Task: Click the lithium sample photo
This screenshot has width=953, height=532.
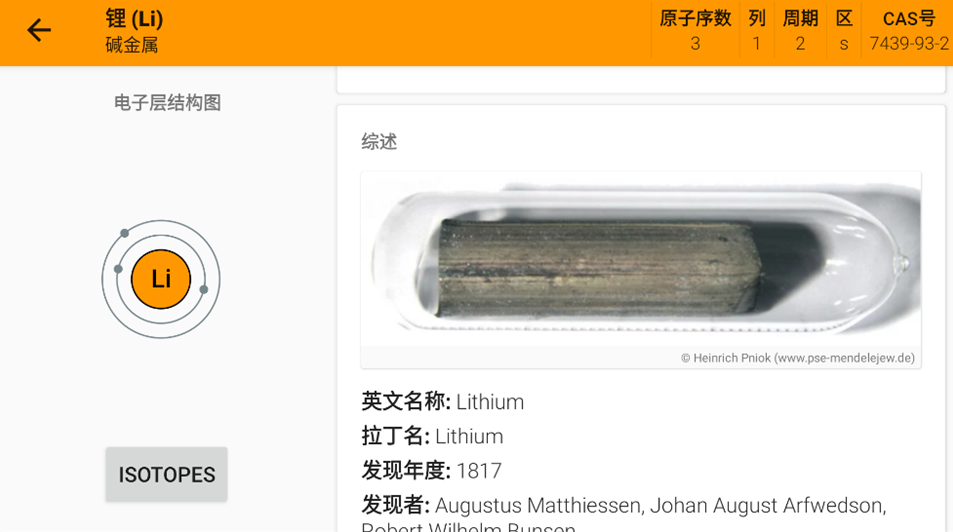Action: [641, 260]
